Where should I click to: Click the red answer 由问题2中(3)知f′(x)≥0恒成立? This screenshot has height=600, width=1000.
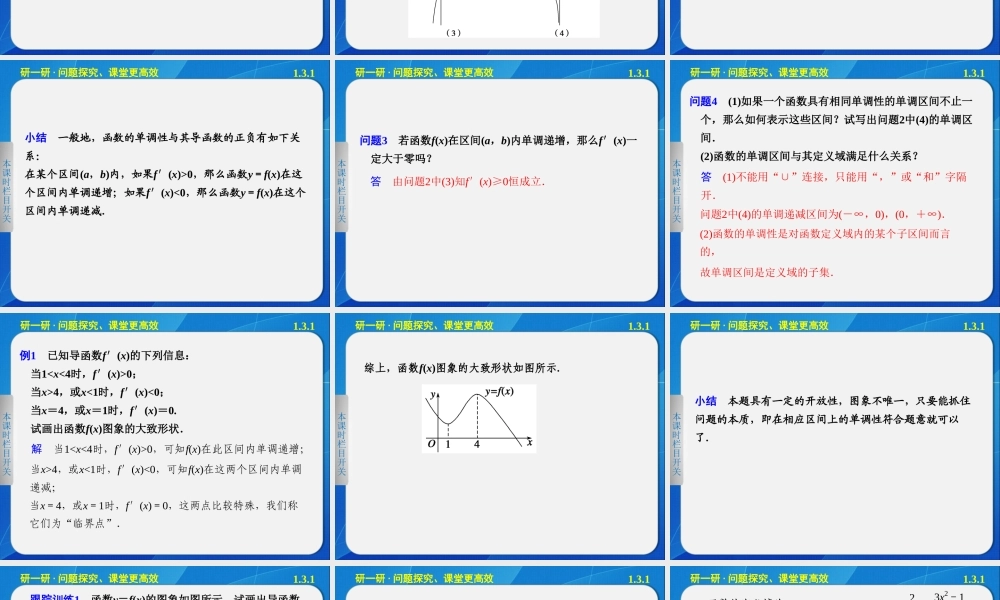tap(469, 181)
